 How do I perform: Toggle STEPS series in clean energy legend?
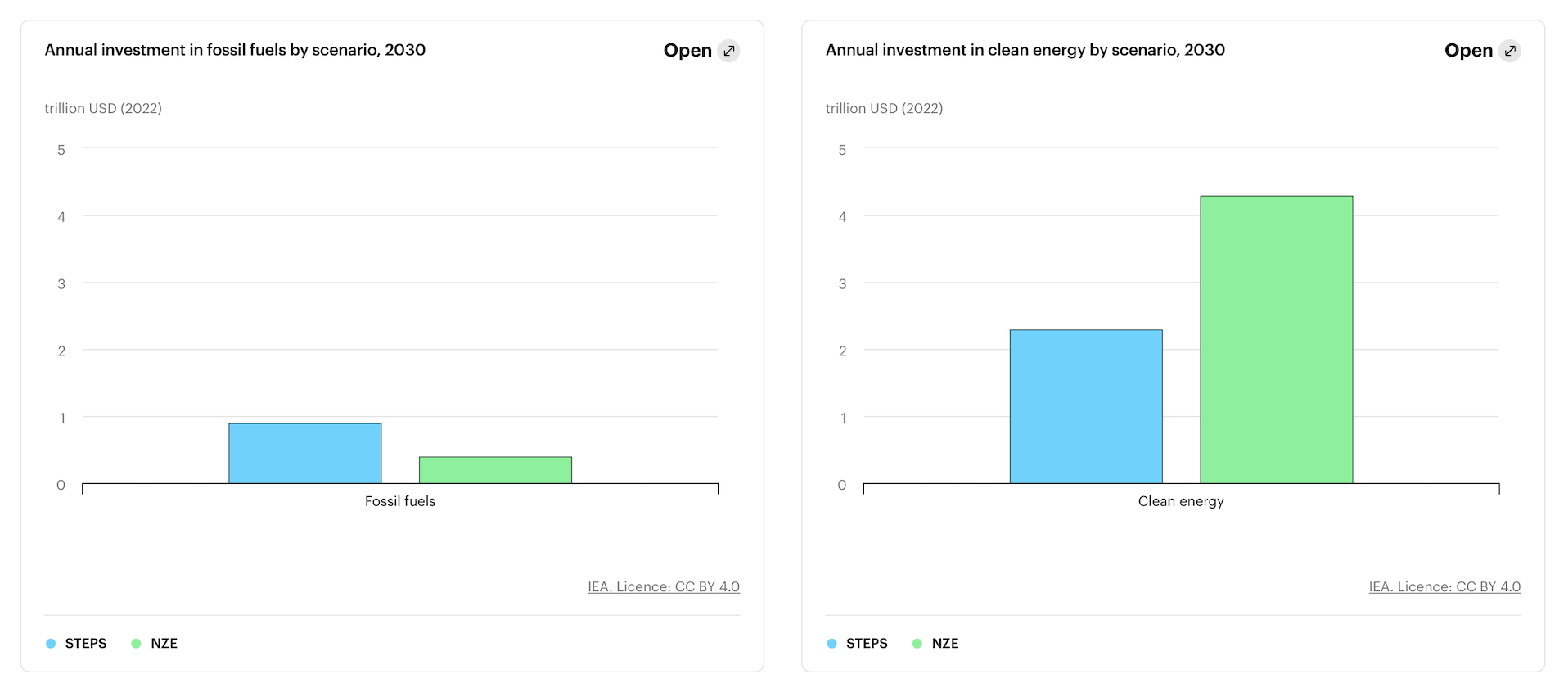858,644
